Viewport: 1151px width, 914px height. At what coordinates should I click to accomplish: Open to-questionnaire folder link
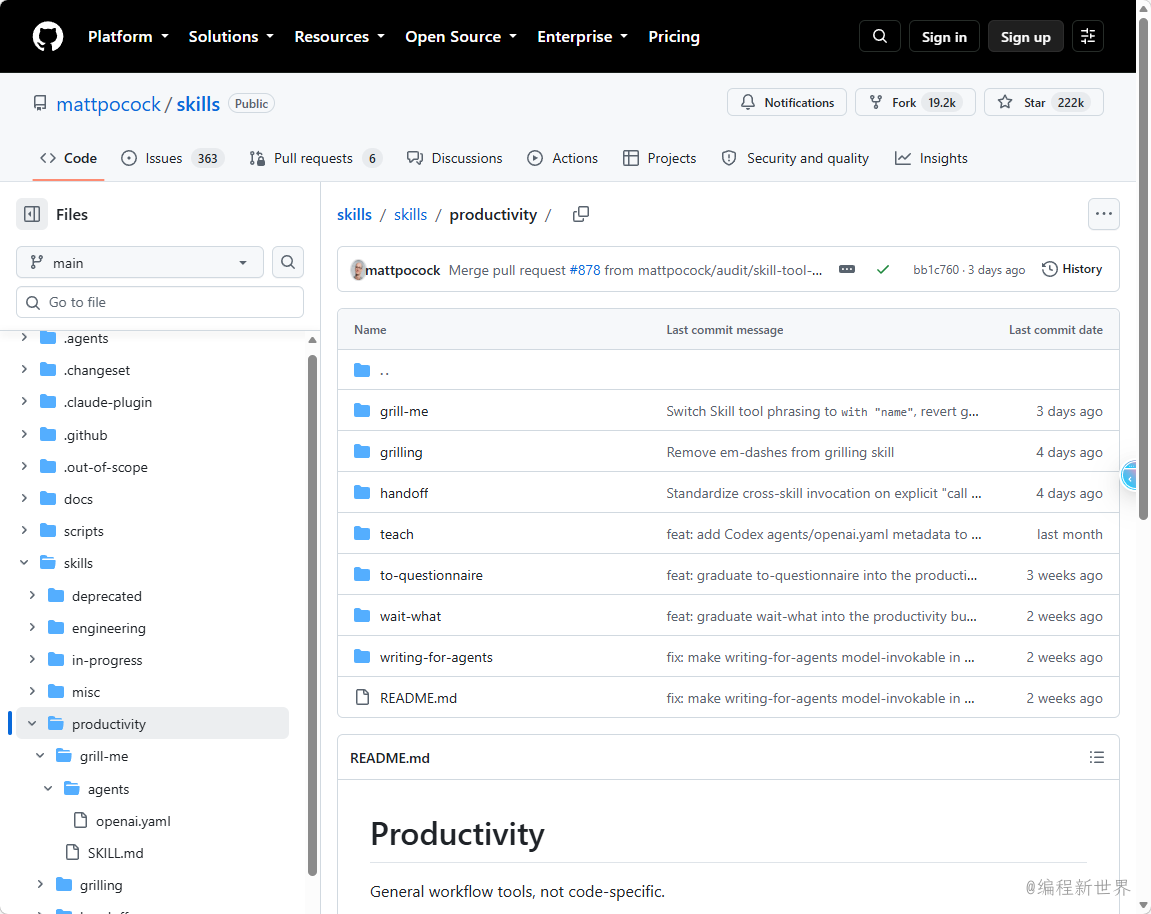coord(431,575)
